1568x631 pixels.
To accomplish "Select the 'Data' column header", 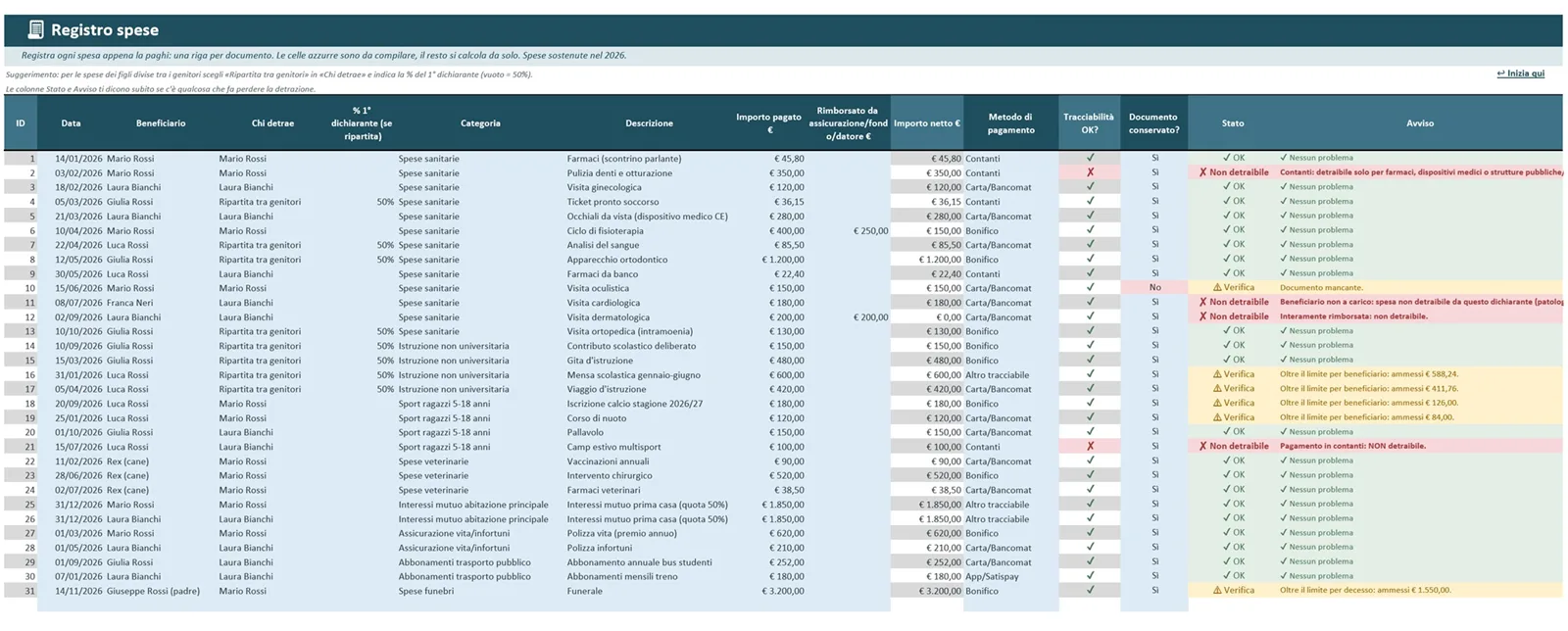I will pos(71,123).
